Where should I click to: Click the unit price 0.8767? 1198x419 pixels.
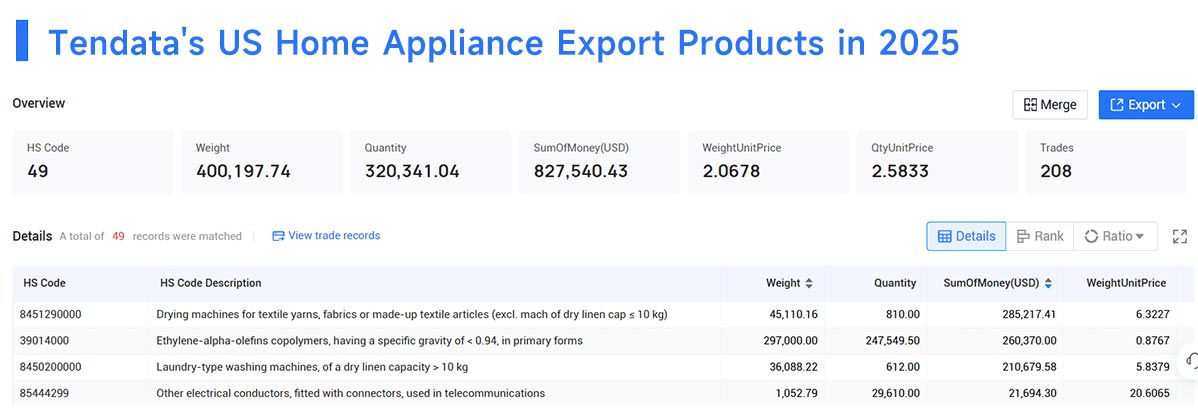1153,340
